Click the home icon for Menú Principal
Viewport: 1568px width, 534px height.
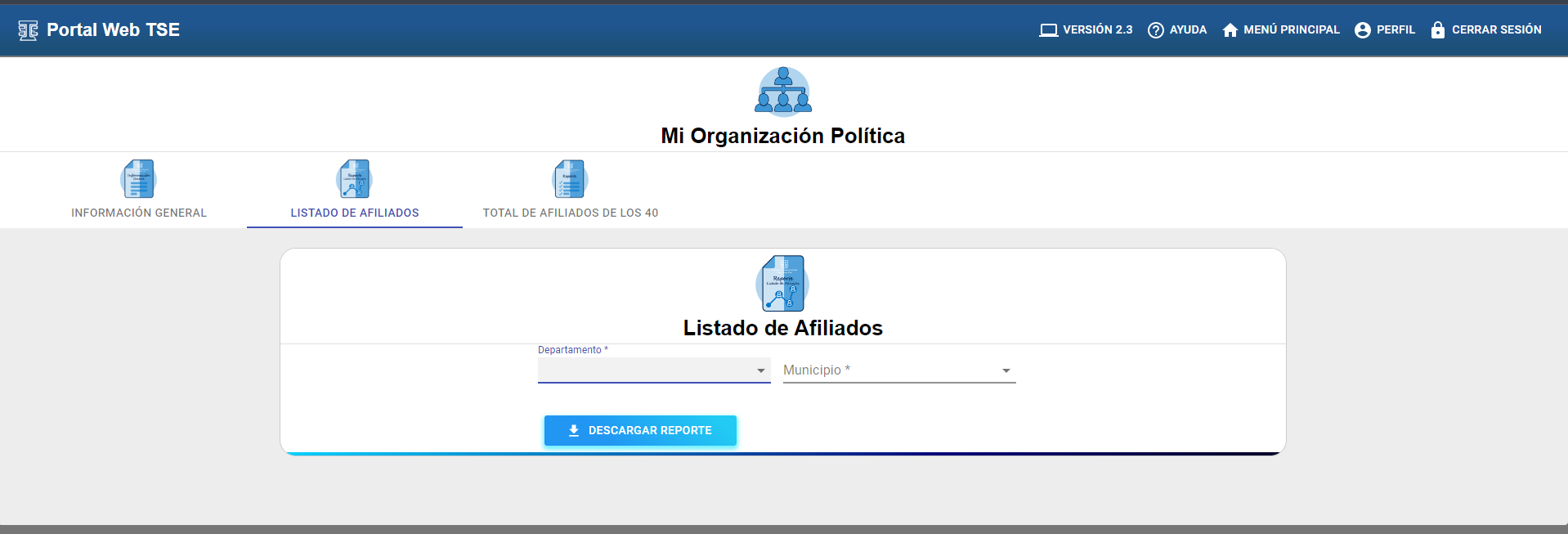[1230, 30]
